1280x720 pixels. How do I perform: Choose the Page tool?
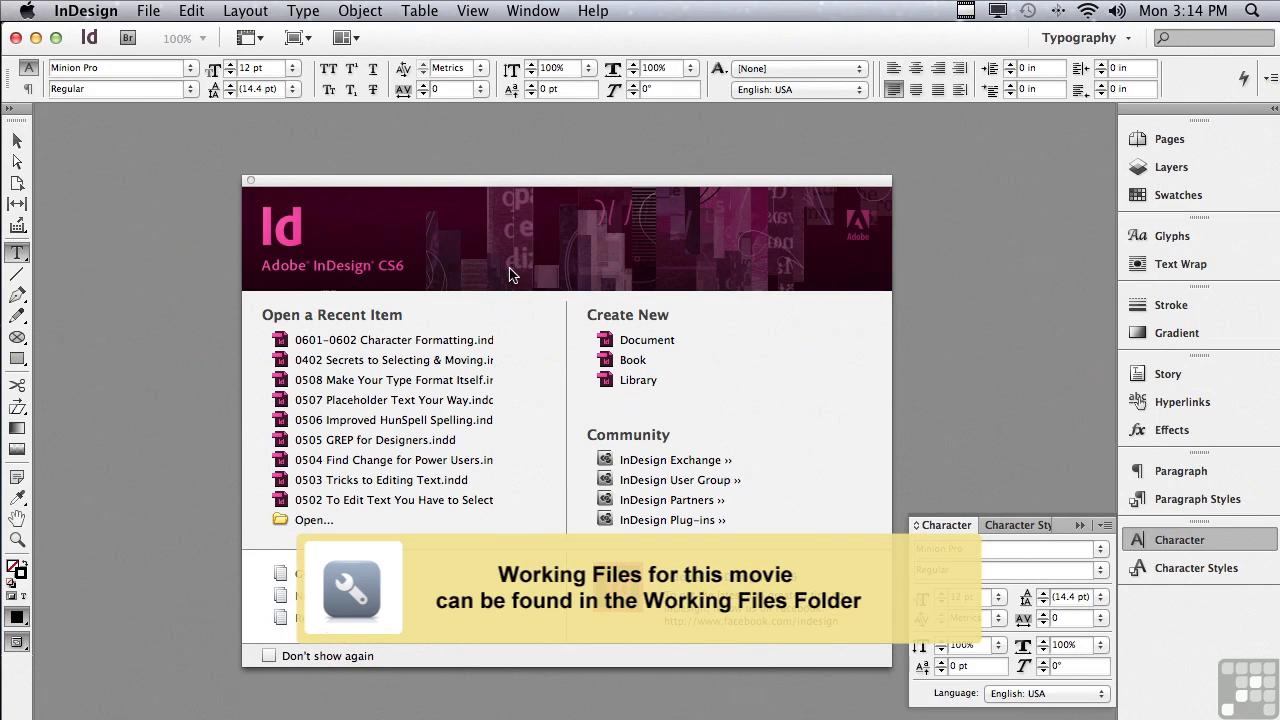coord(17,183)
